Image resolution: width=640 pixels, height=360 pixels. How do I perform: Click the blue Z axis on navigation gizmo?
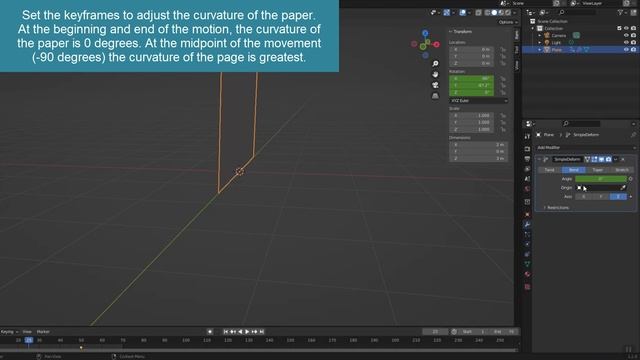point(425,33)
